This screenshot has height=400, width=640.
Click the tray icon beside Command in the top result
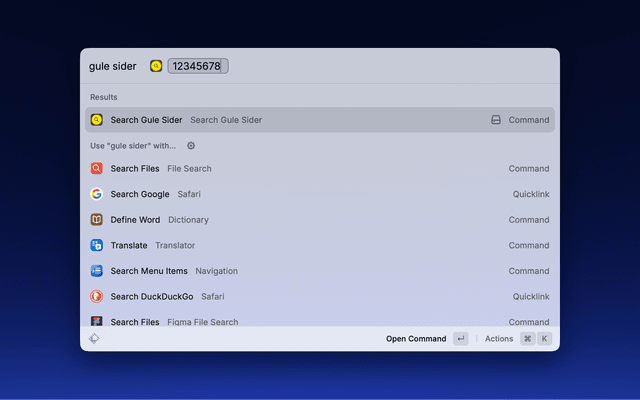[495, 120]
